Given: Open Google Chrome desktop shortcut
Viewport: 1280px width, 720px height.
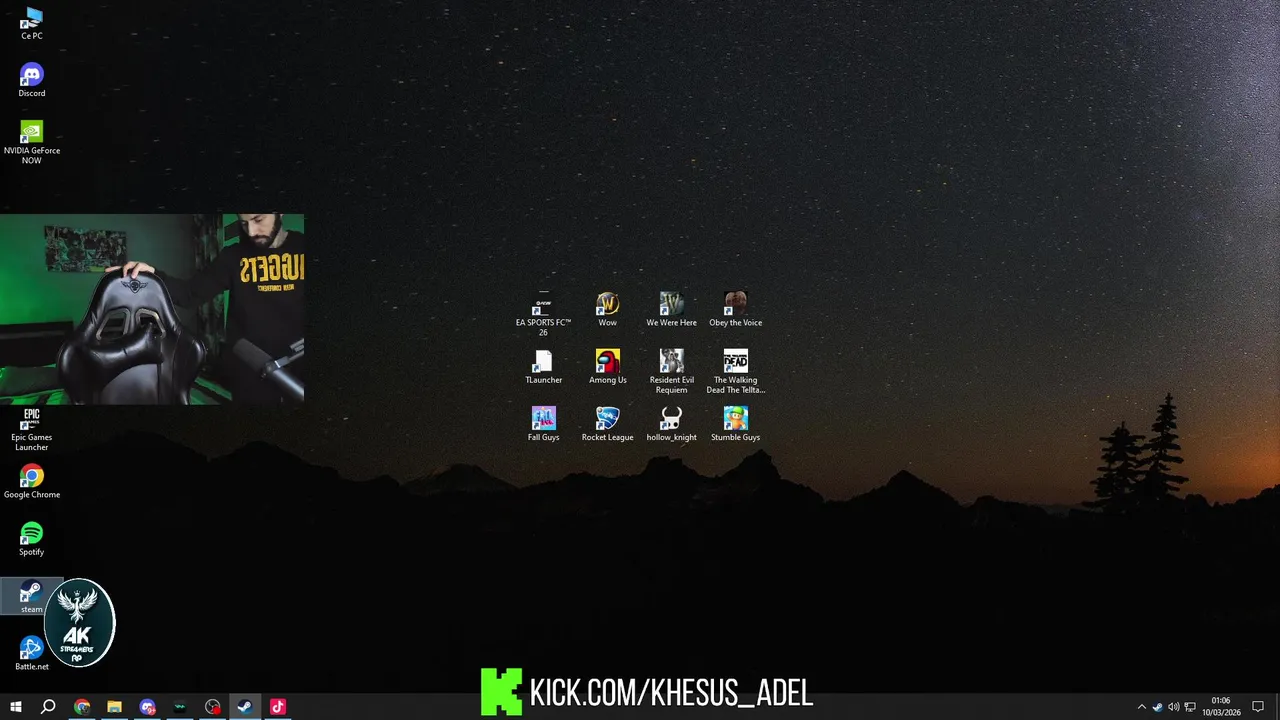Looking at the screenshot, I should 32,482.
